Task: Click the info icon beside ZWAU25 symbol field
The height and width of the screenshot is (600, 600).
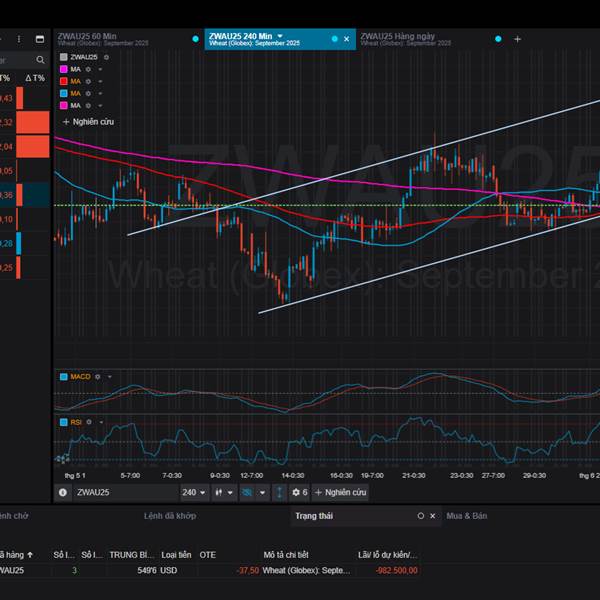Action: coord(63,492)
